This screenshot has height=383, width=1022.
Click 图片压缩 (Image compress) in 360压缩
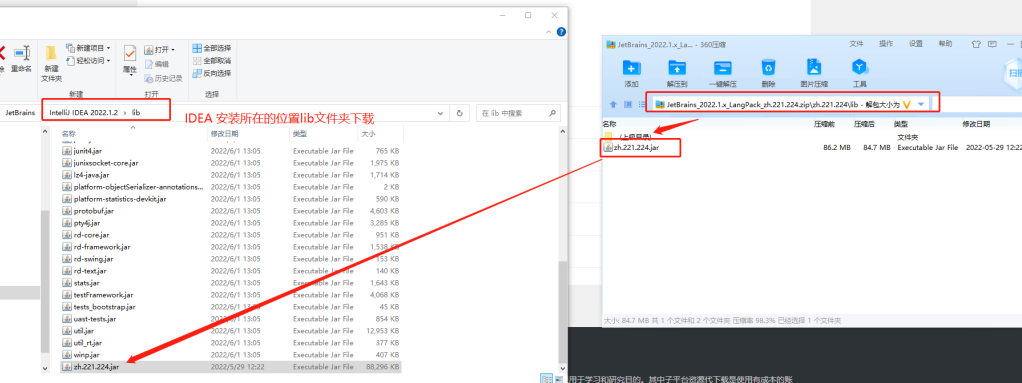pyautogui.click(x=814, y=73)
